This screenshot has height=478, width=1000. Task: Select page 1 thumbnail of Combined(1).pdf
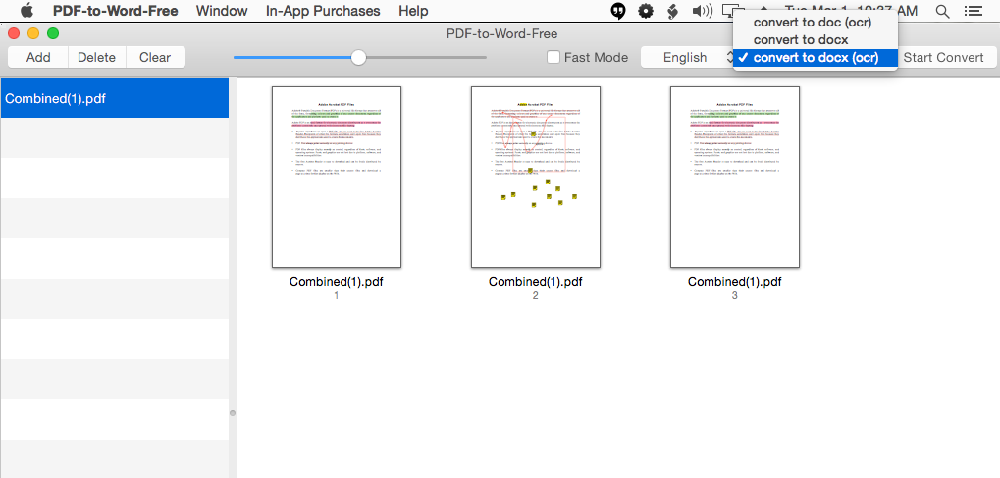[336, 177]
